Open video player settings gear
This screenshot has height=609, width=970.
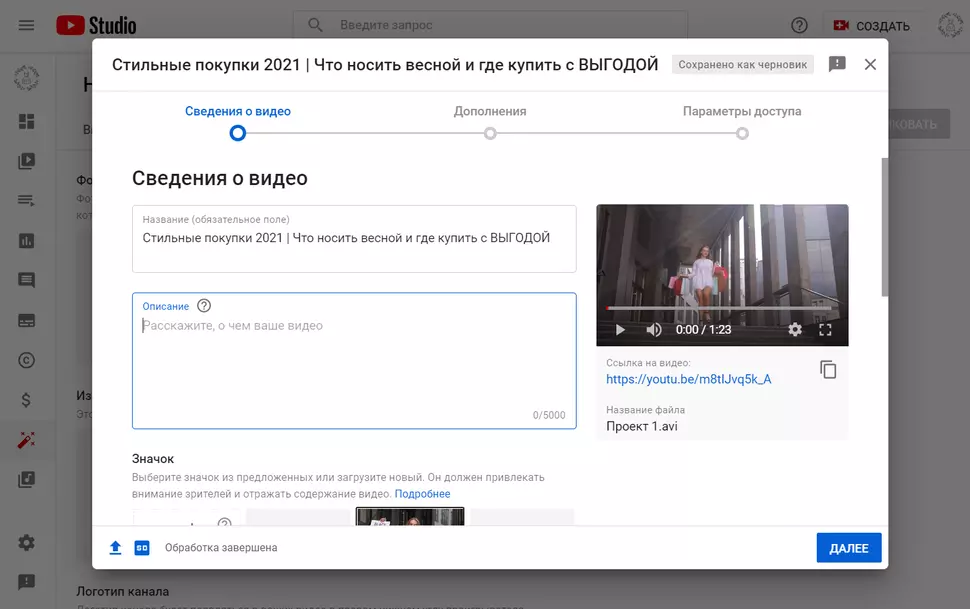tap(795, 329)
